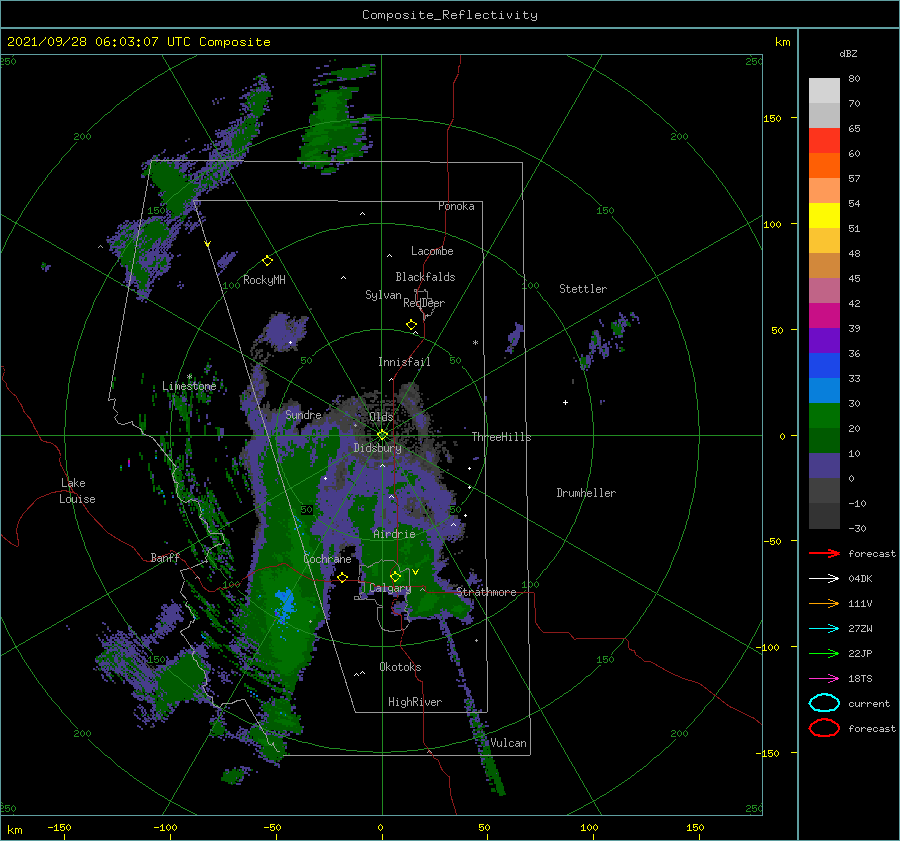Click the magenta 18TS arrow icon
The image size is (900, 841).
pyautogui.click(x=824, y=678)
